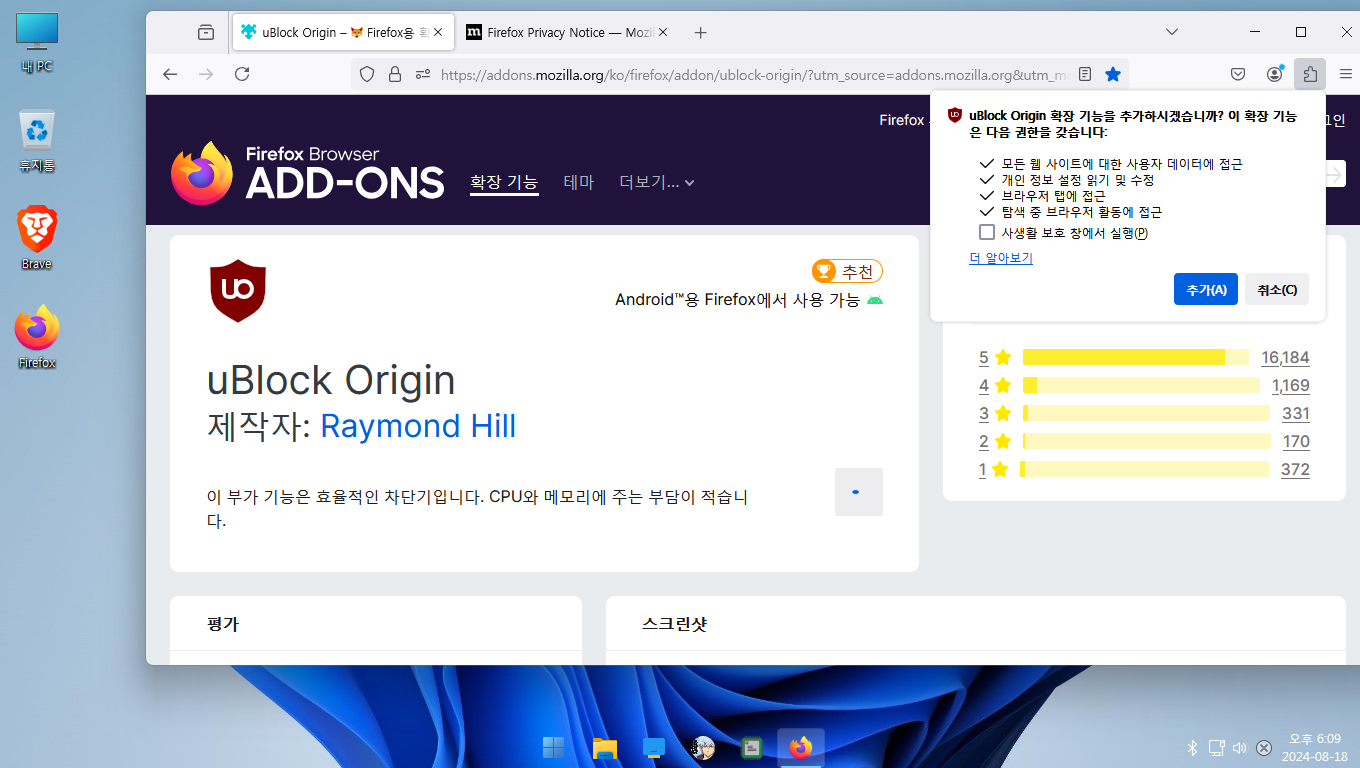Screen dimensions: 1360x768
Task: Select the 휴지통 recycle bin desktop icon
Action: coord(37,141)
